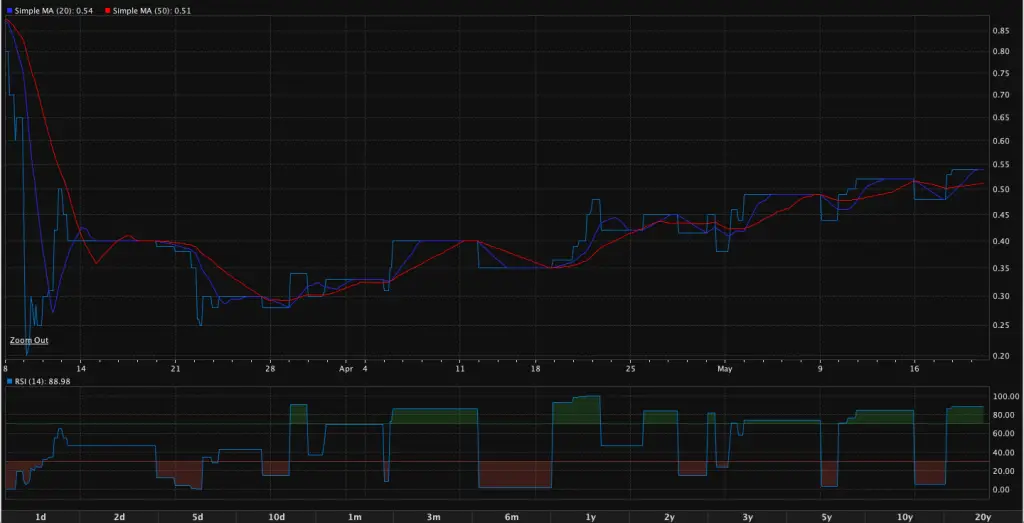
Task: Click the May label on the date axis
Action: pyautogui.click(x=725, y=367)
